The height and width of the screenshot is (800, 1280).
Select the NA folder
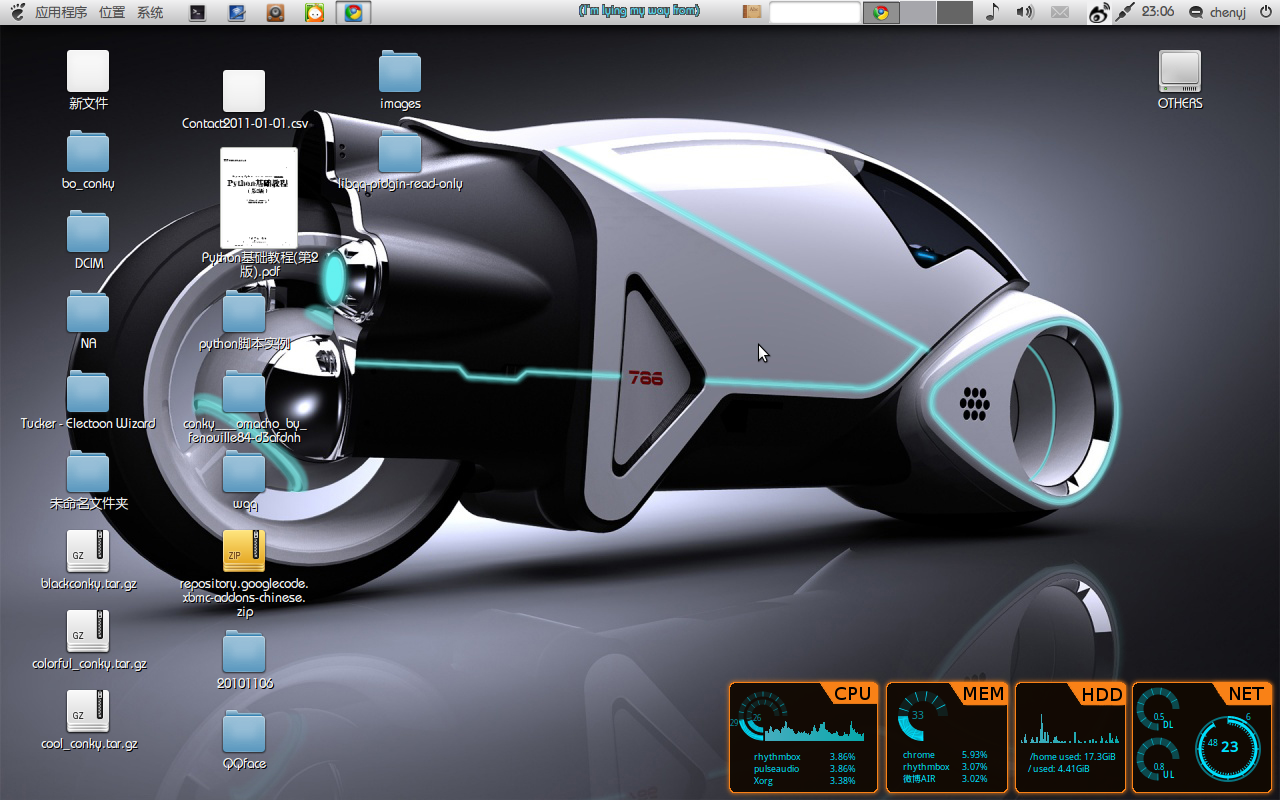click(88, 320)
